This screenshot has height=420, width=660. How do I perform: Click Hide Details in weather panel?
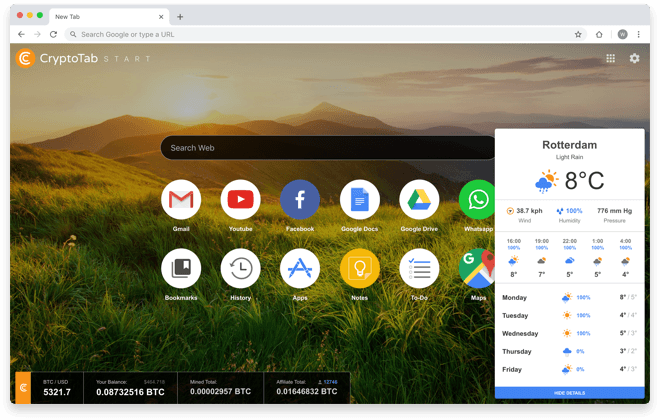(568, 393)
